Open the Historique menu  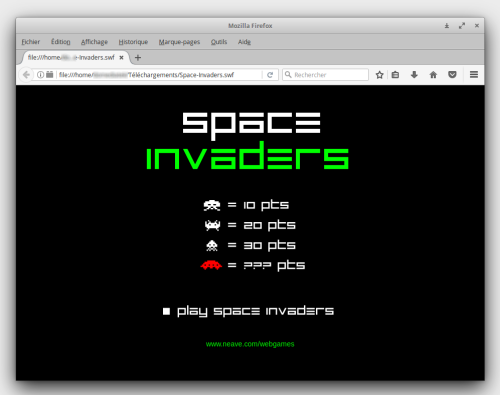133,42
